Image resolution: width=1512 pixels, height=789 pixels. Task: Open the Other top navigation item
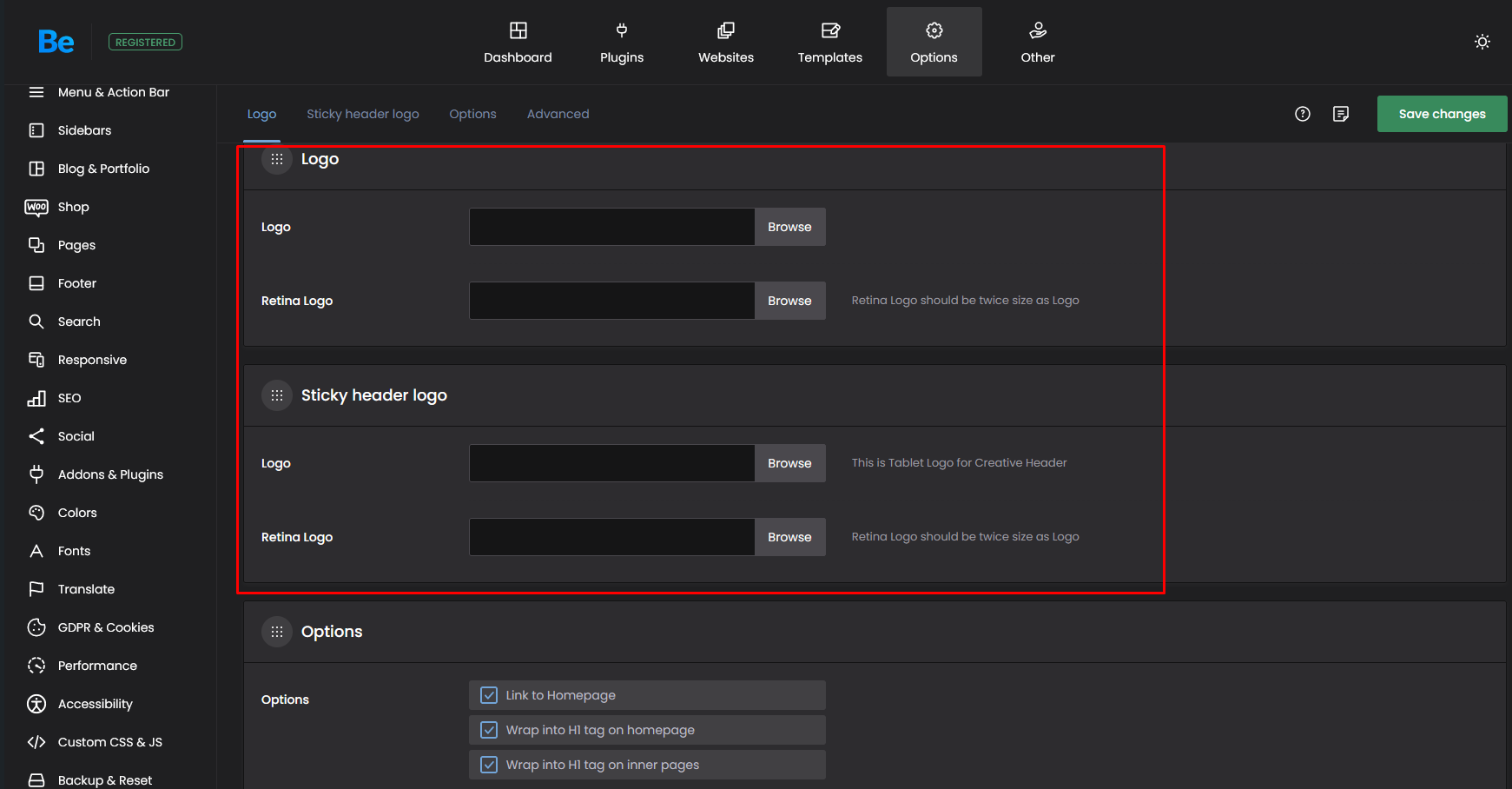point(1038,42)
